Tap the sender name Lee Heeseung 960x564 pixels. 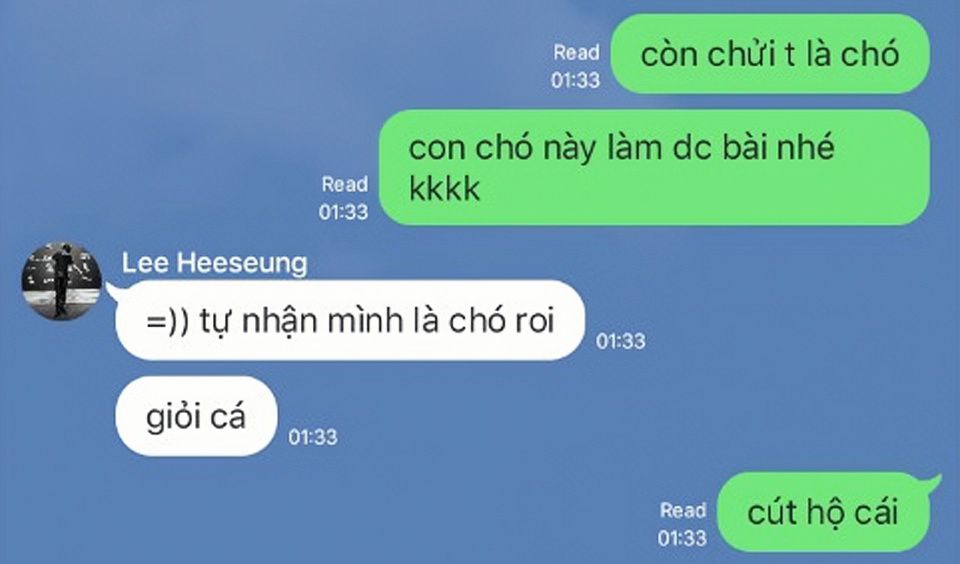[214, 263]
